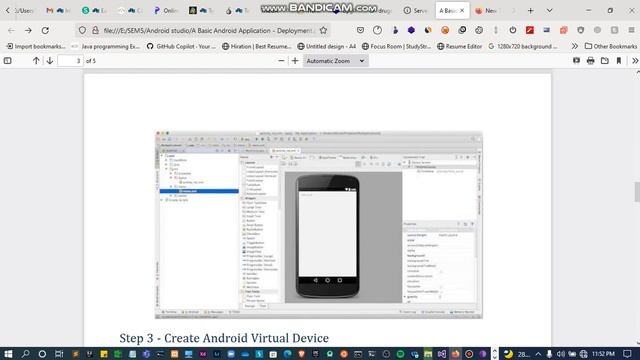This screenshot has width=640, height=360.
Task: Go to next PDF page arrow
Action: 50,61
